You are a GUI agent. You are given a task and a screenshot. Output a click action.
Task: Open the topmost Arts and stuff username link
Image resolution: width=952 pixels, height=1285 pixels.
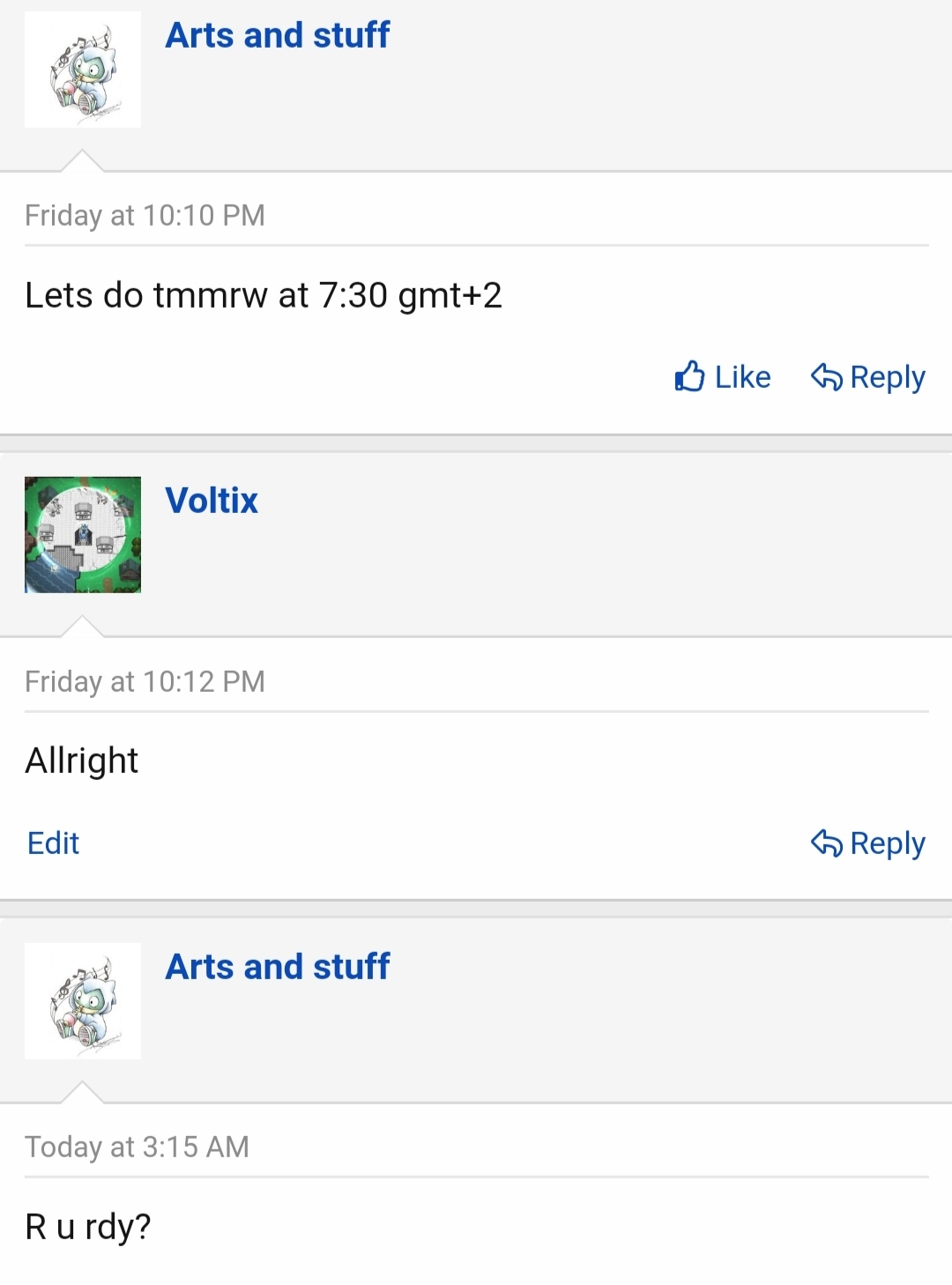277,35
